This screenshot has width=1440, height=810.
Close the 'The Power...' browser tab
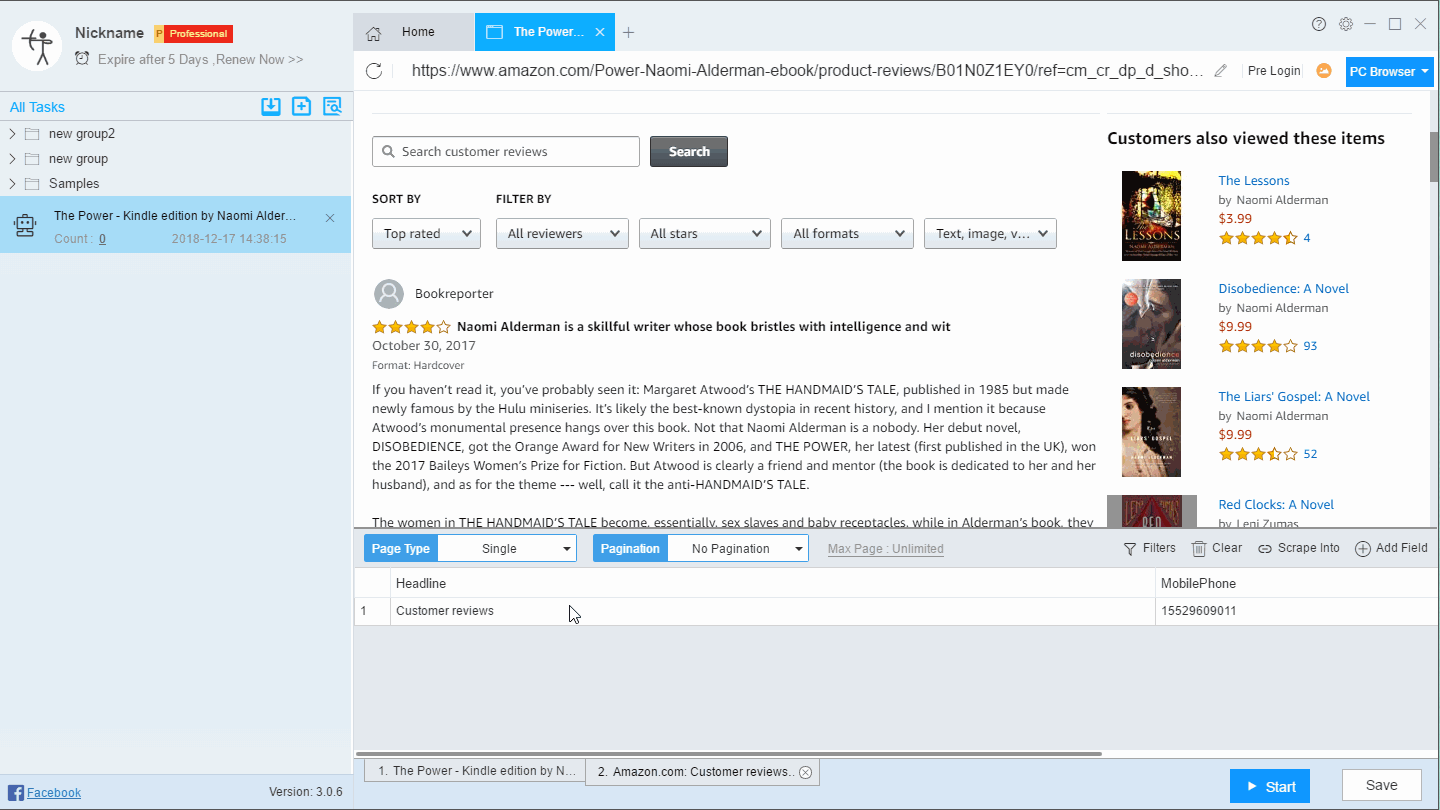[x=600, y=32]
